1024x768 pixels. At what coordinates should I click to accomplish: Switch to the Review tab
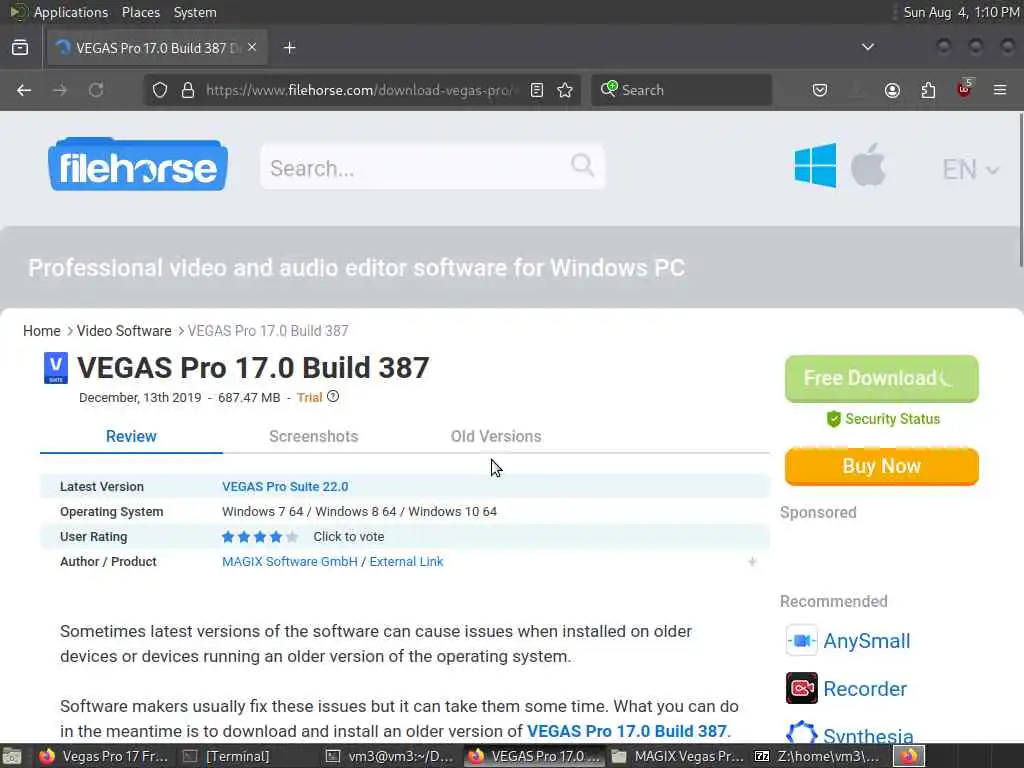(x=131, y=436)
